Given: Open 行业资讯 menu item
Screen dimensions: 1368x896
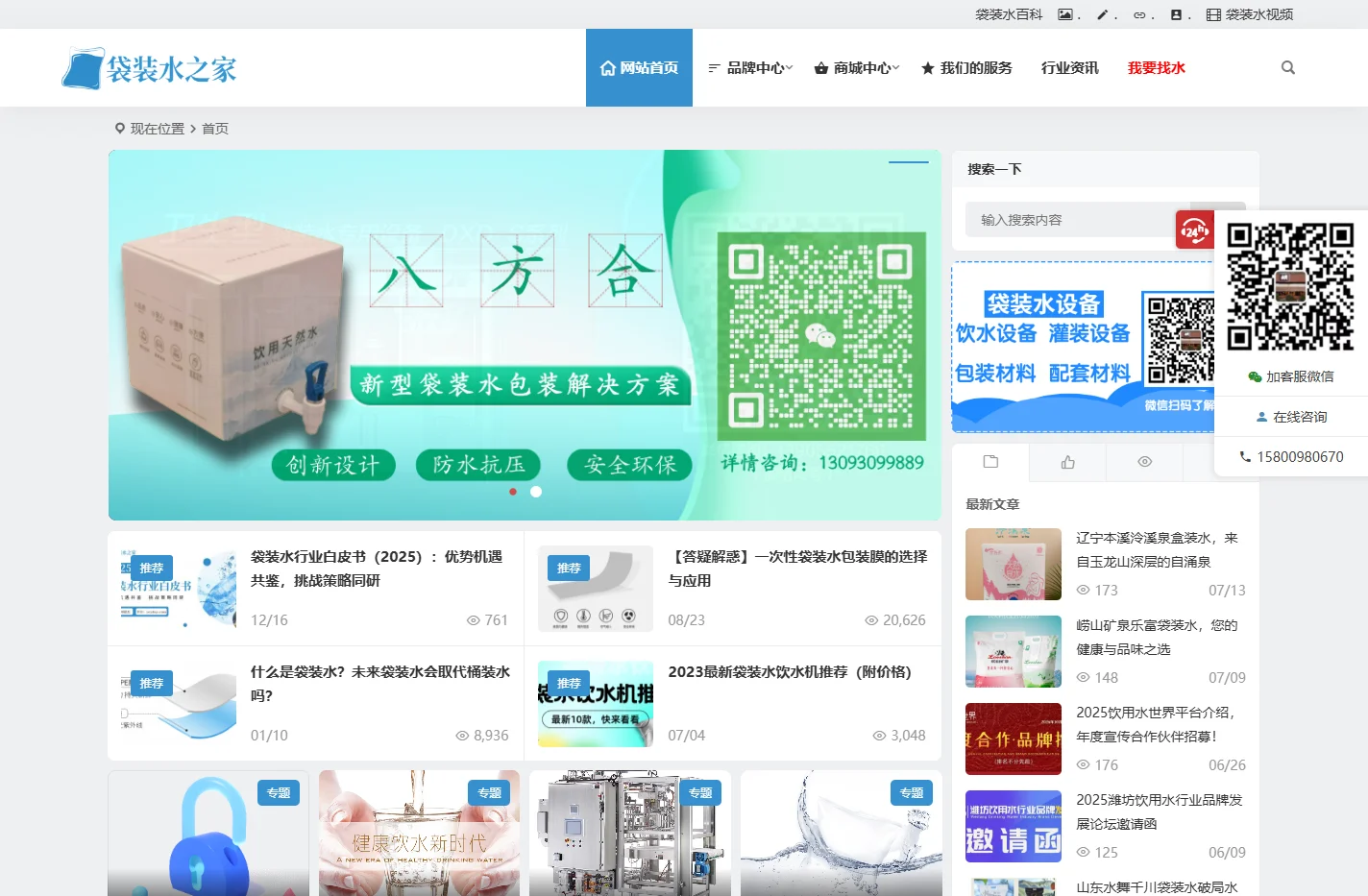Looking at the screenshot, I should tap(1070, 67).
